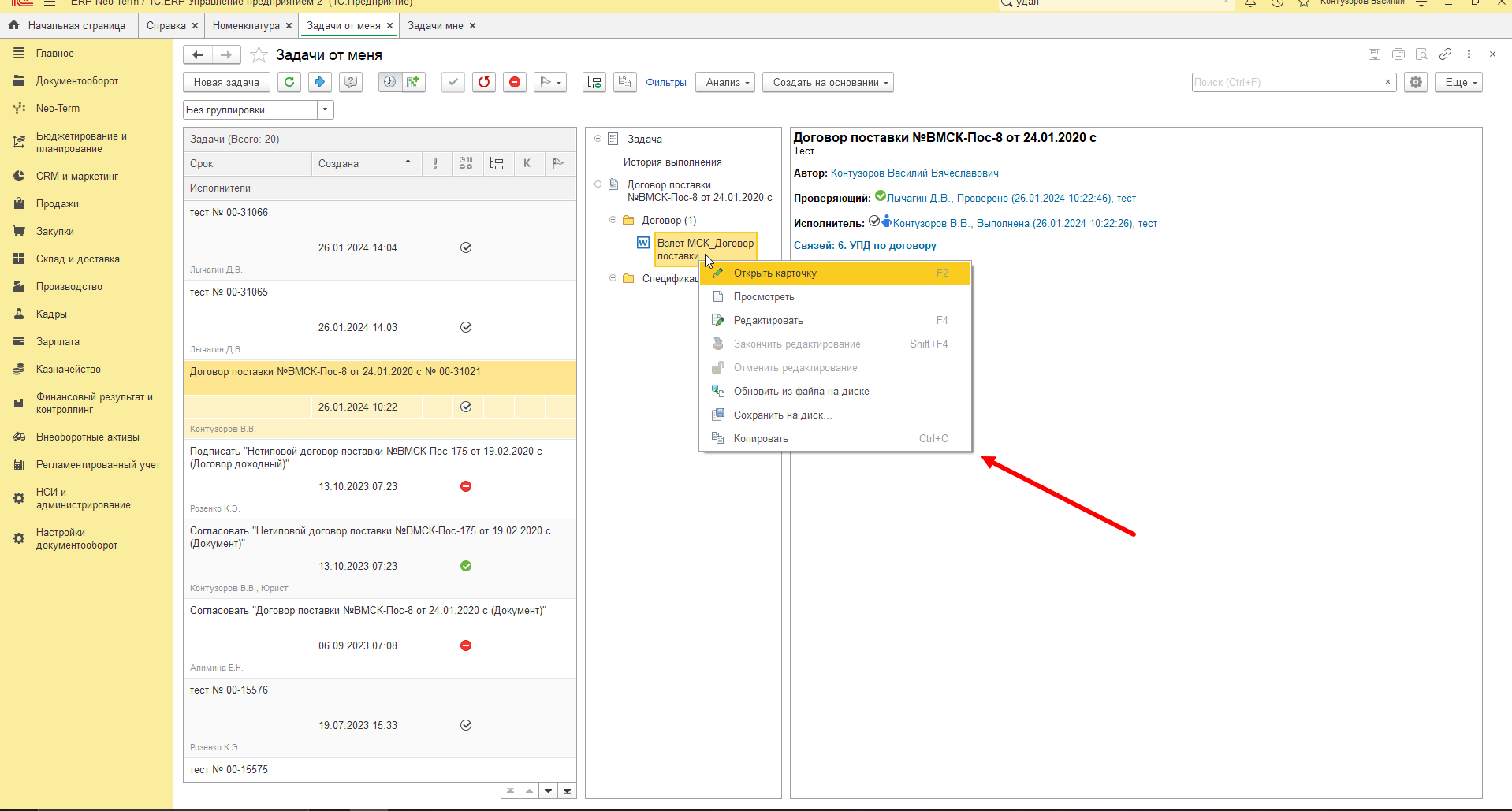1512x811 pixels.
Task: Select task тест № 00-31066 row
Action: 380,240
